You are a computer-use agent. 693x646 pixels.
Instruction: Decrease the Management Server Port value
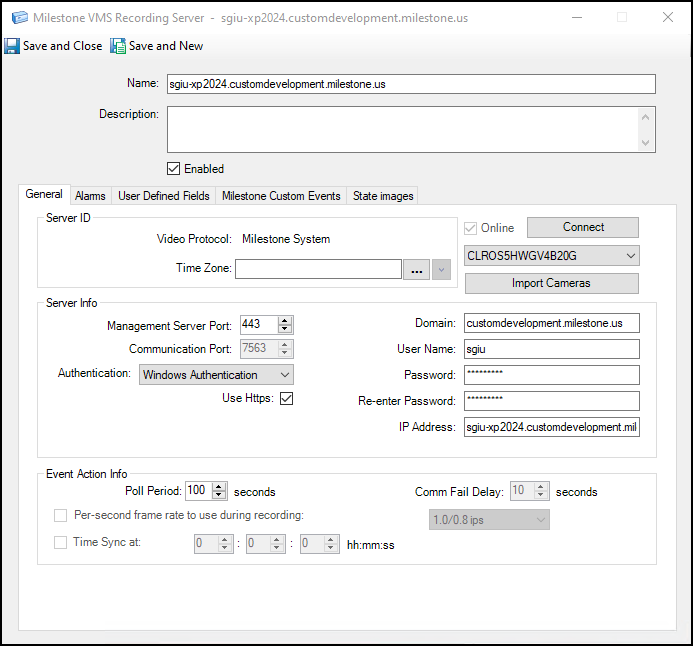[x=285, y=329]
